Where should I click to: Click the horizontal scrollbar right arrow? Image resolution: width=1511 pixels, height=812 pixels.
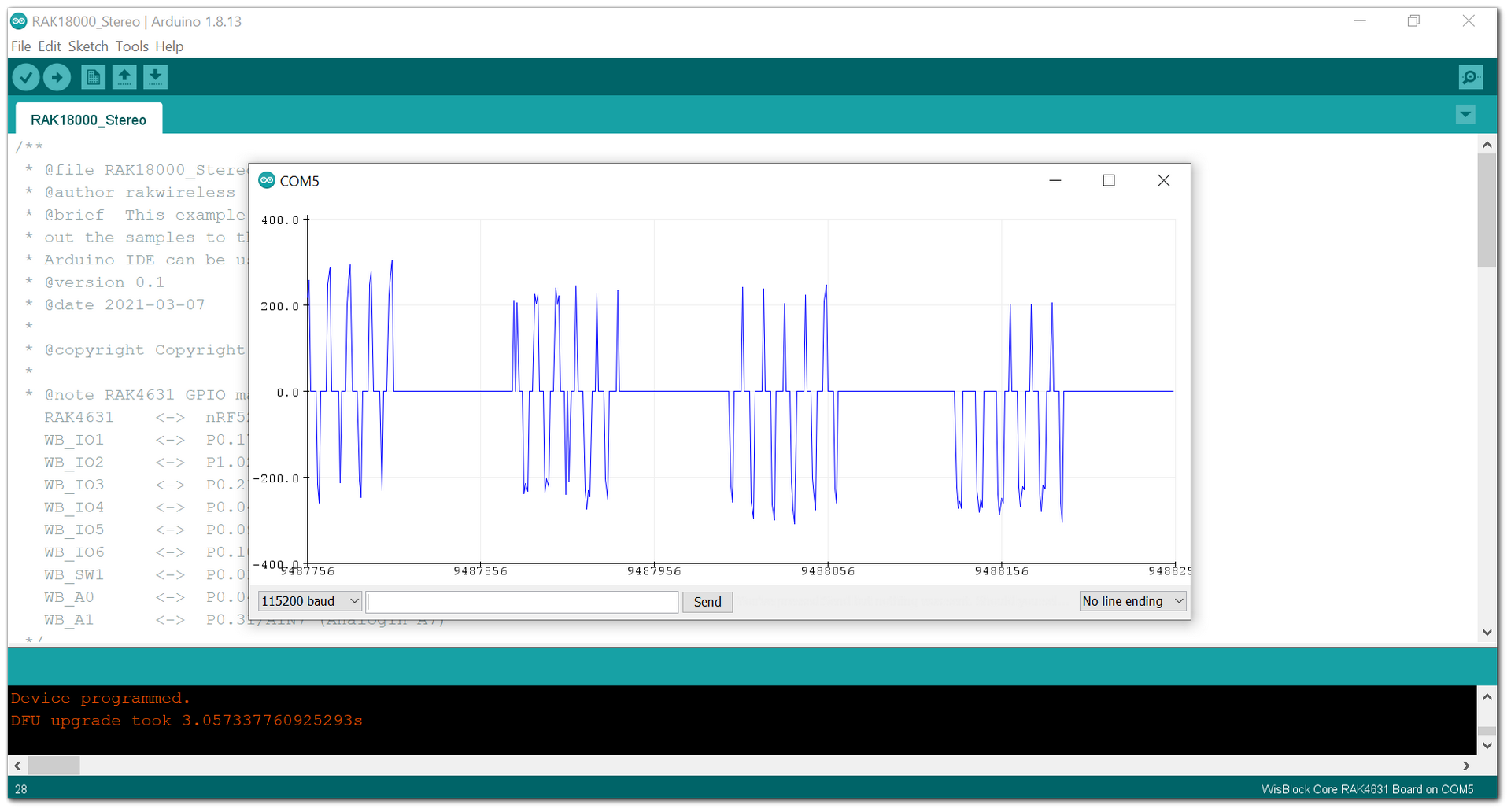pyautogui.click(x=1466, y=766)
